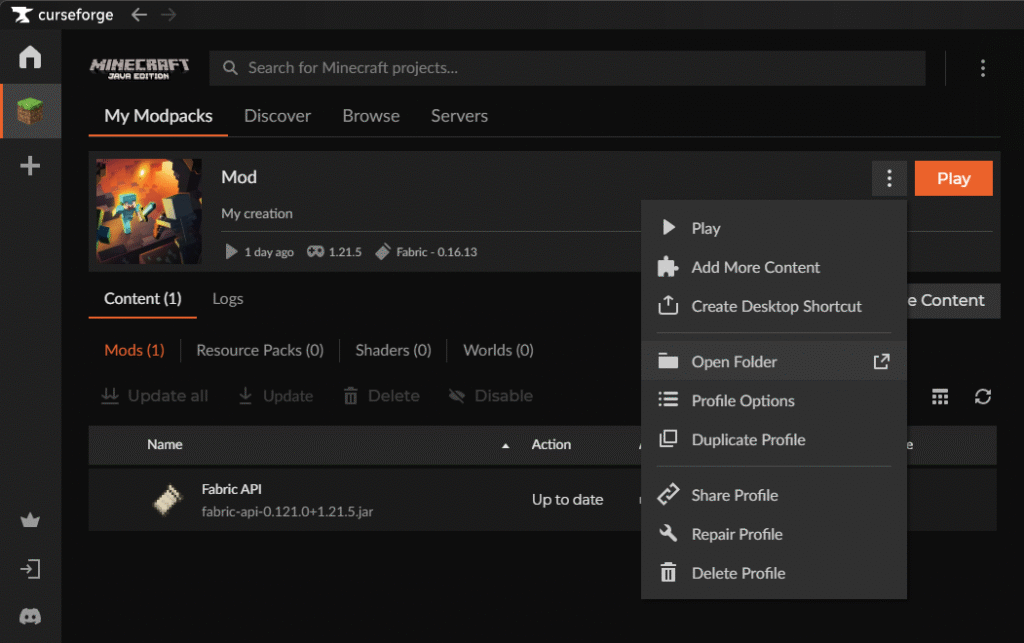Click the Mod profile title
This screenshot has height=643, width=1024.
tap(239, 178)
